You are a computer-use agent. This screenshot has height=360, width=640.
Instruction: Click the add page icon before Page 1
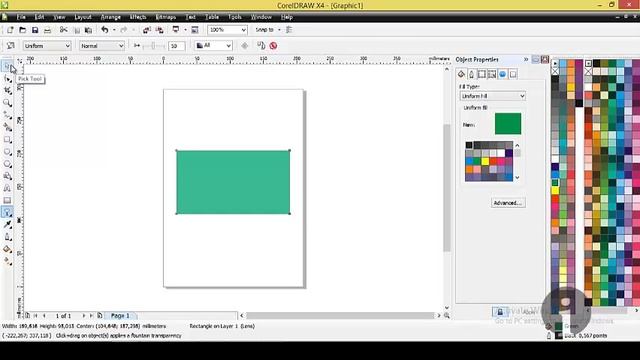(100, 316)
